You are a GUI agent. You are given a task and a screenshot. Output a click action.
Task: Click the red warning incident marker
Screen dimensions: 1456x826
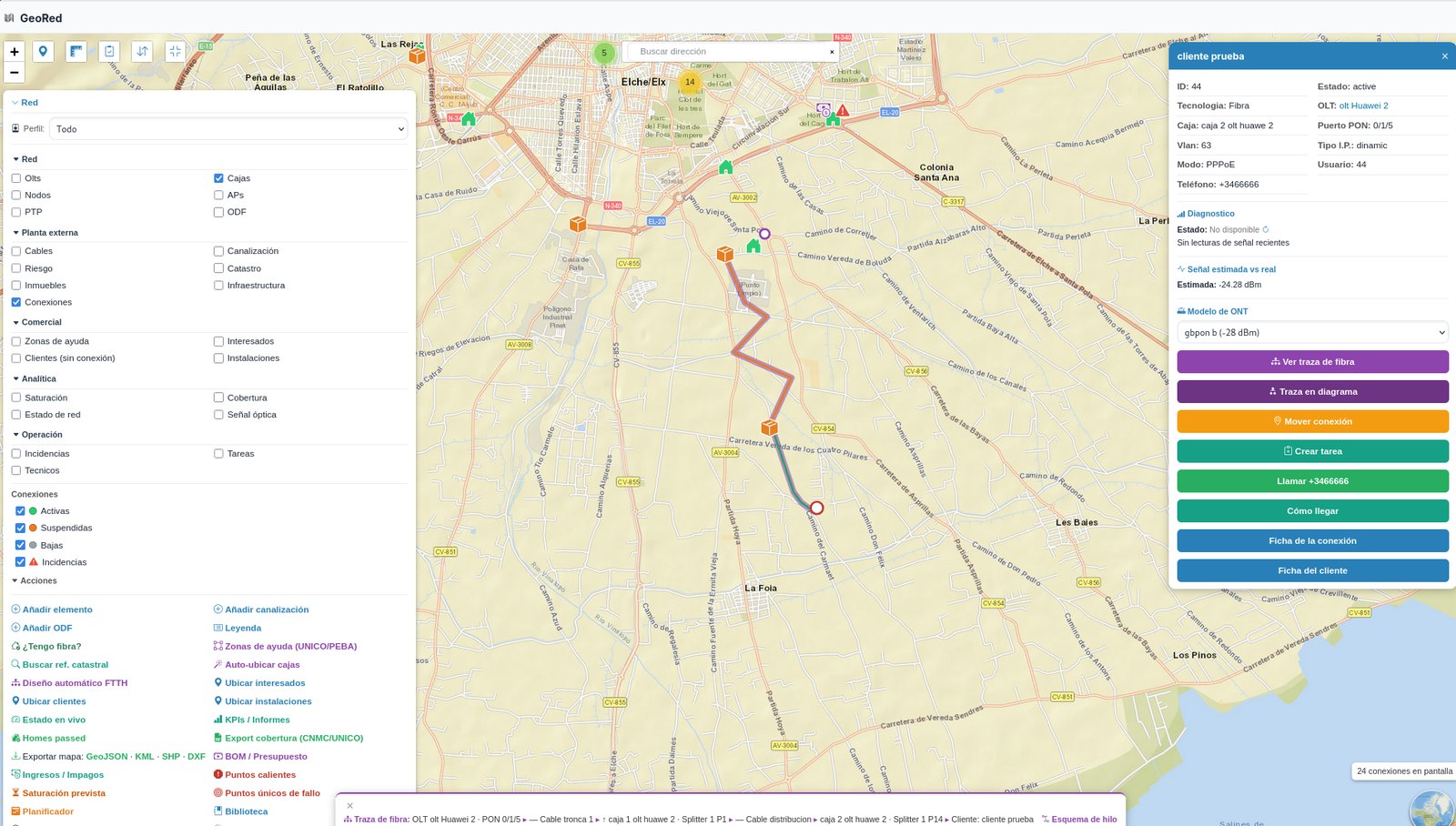843,111
